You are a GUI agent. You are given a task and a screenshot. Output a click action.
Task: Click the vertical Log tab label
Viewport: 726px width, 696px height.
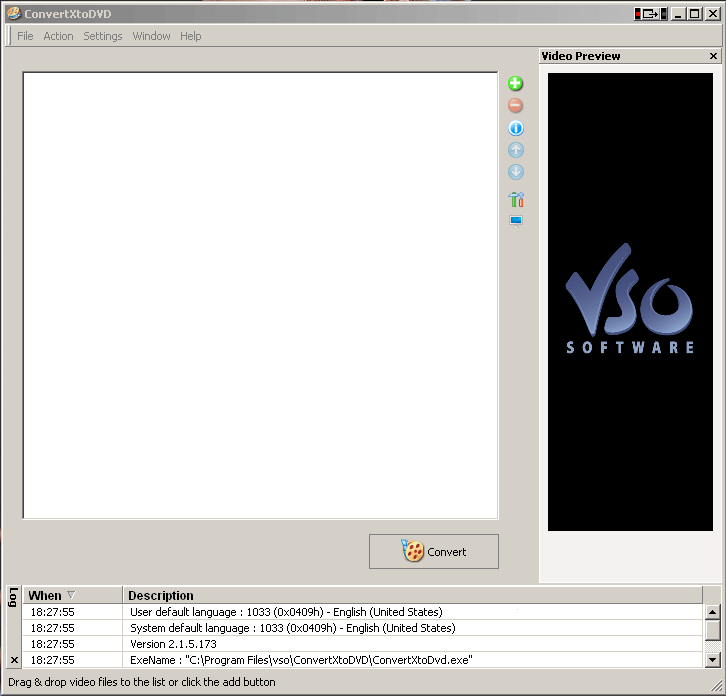(x=13, y=597)
